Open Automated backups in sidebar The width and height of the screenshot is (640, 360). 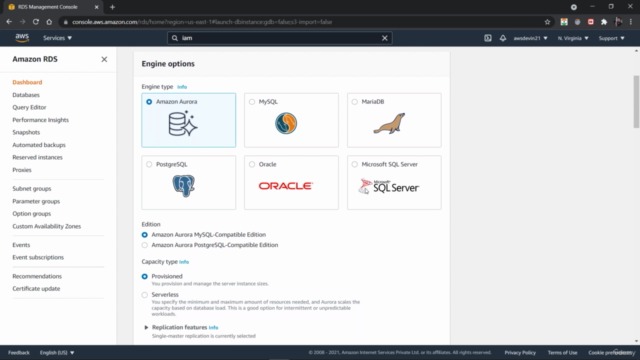click(39, 145)
